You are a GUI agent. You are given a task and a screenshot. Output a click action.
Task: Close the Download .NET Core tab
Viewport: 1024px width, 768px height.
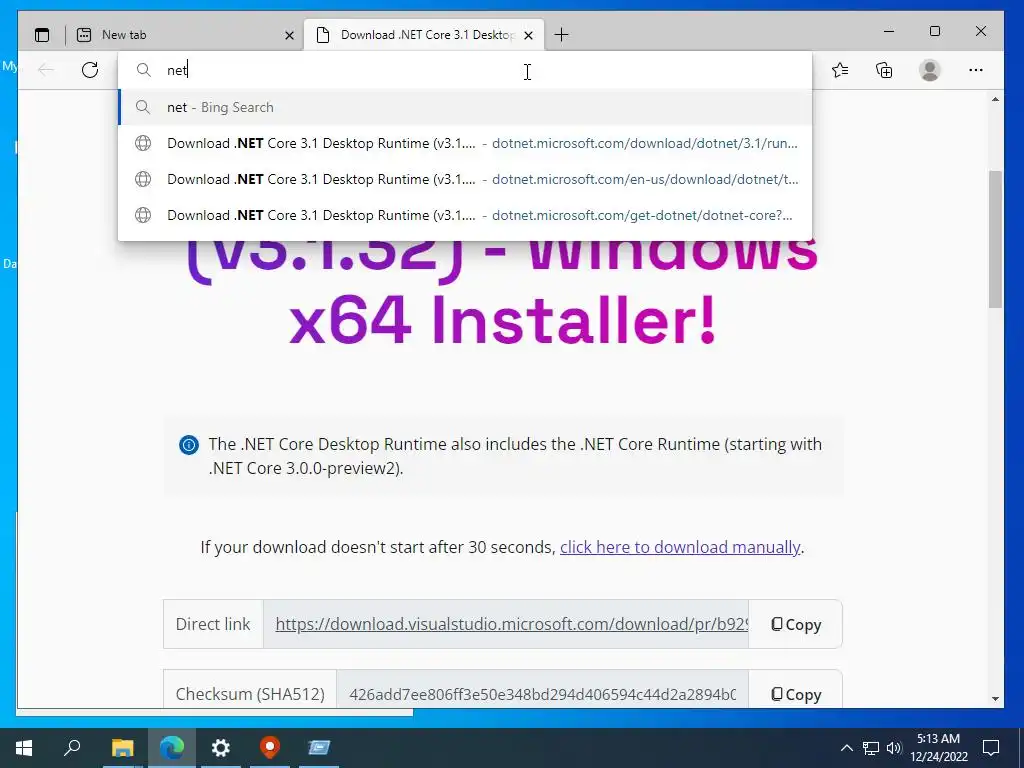point(528,35)
